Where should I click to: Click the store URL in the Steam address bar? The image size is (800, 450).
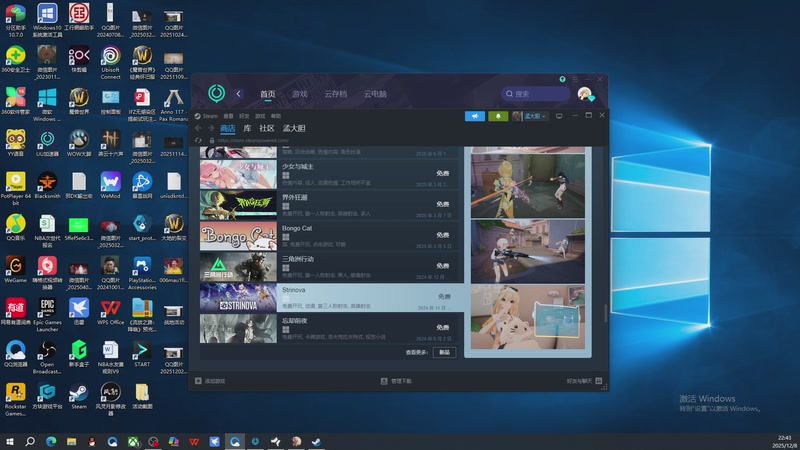pyautogui.click(x=253, y=140)
